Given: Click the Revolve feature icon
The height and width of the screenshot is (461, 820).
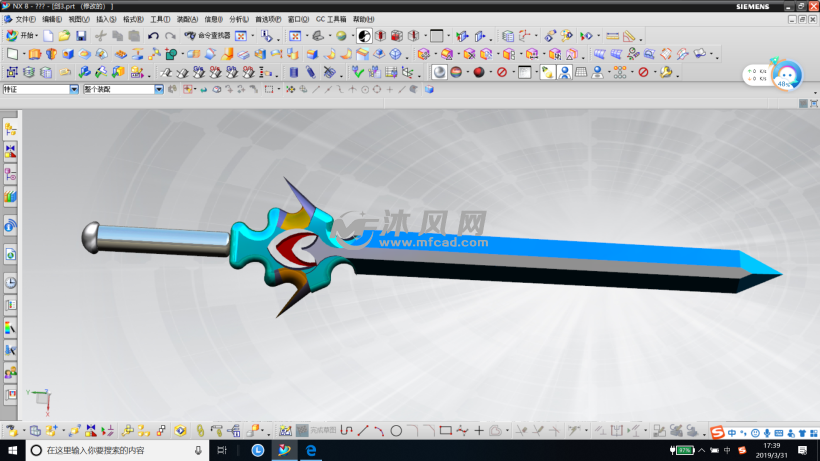Looking at the screenshot, I should pyautogui.click(x=51, y=54).
